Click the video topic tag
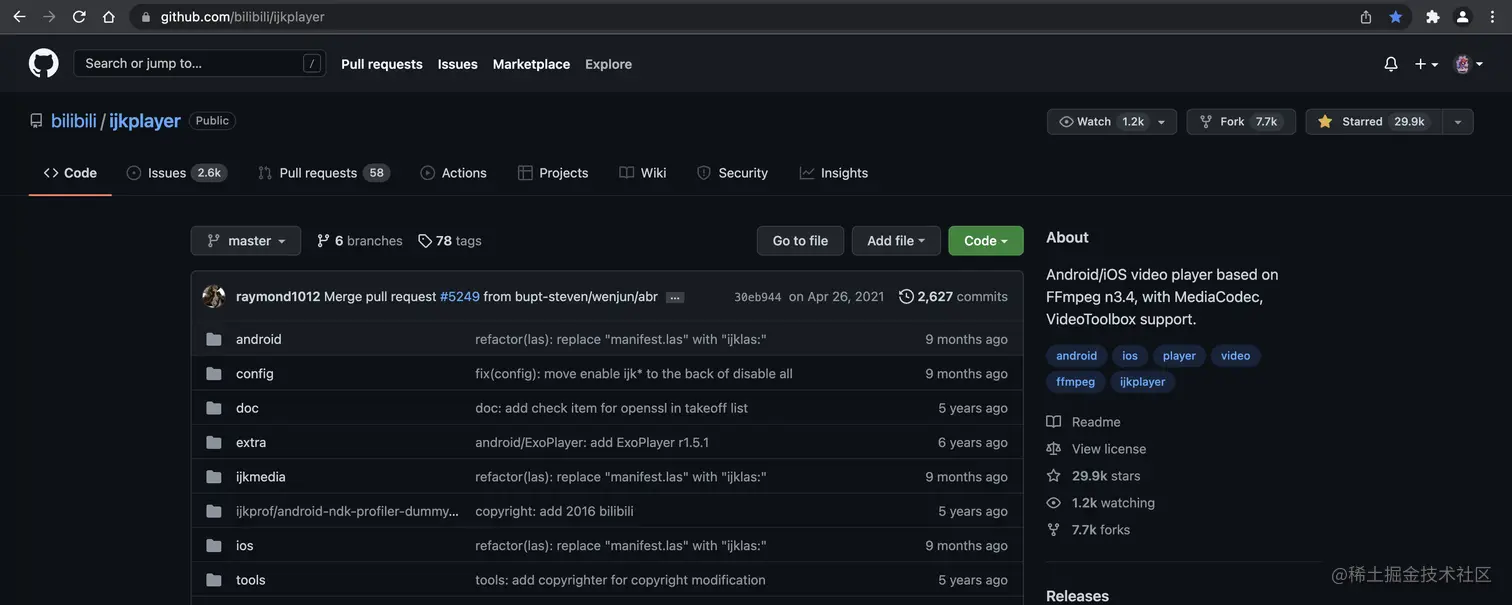The width and height of the screenshot is (1512, 605). pos(1236,356)
